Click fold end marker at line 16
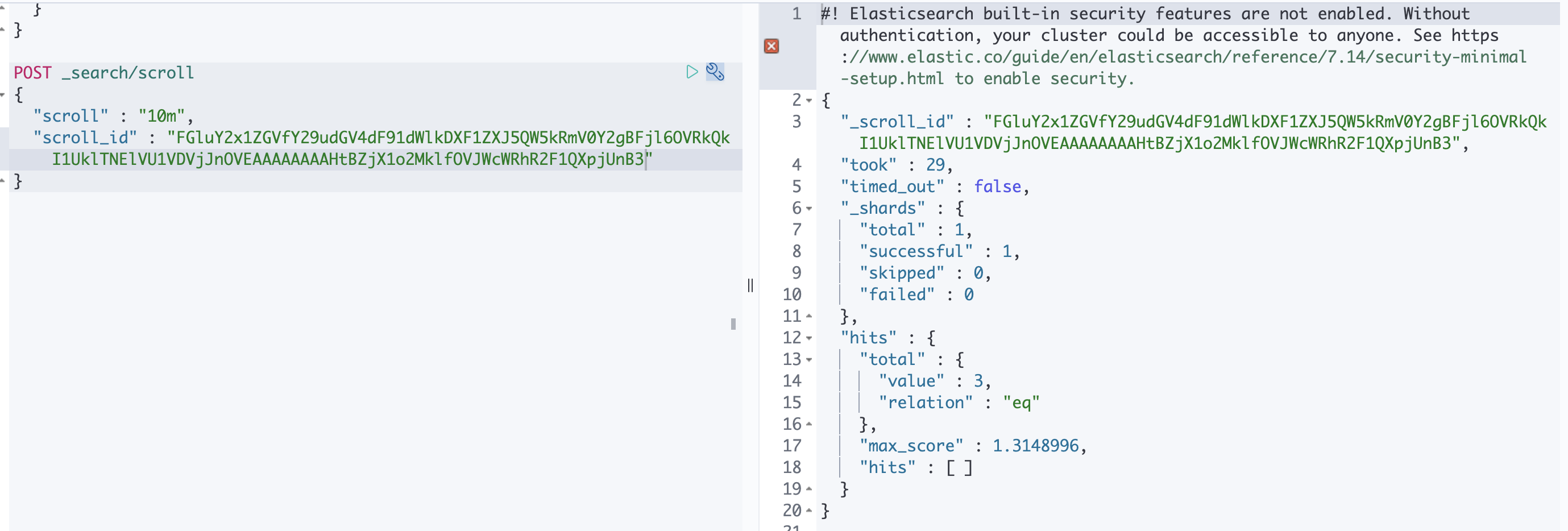The height and width of the screenshot is (531, 1568). (809, 424)
